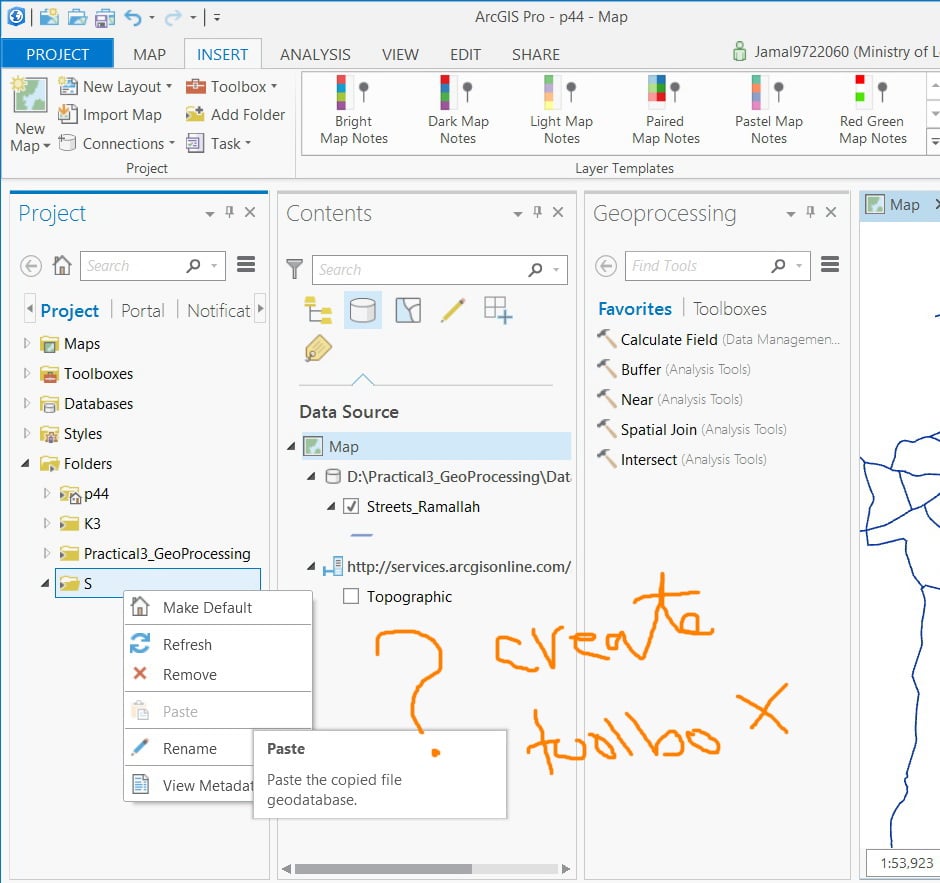
Task: Switch to List By Labeling tag icon
Action: (318, 348)
